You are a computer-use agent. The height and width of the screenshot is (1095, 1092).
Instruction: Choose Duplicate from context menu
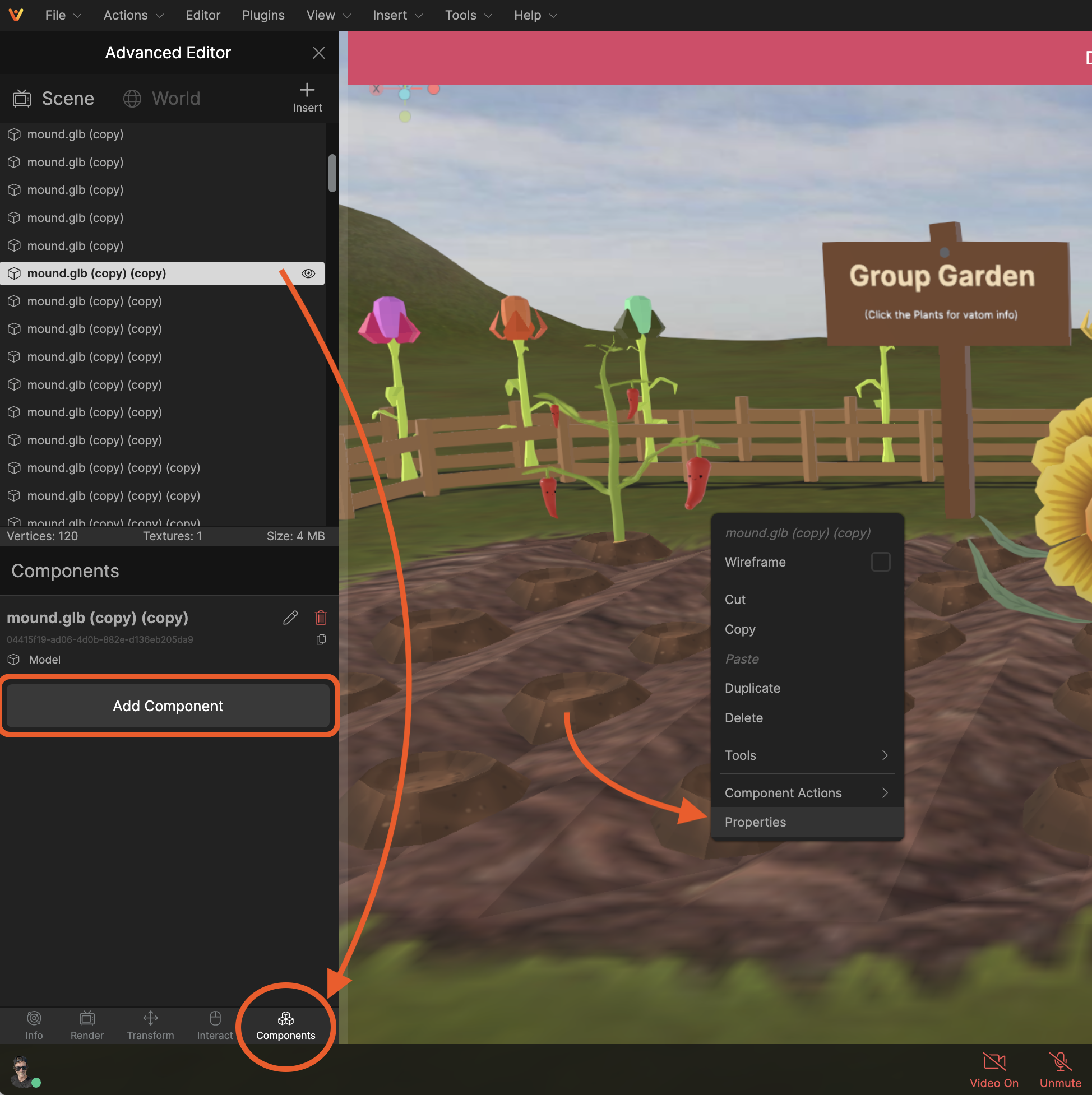(x=807, y=688)
